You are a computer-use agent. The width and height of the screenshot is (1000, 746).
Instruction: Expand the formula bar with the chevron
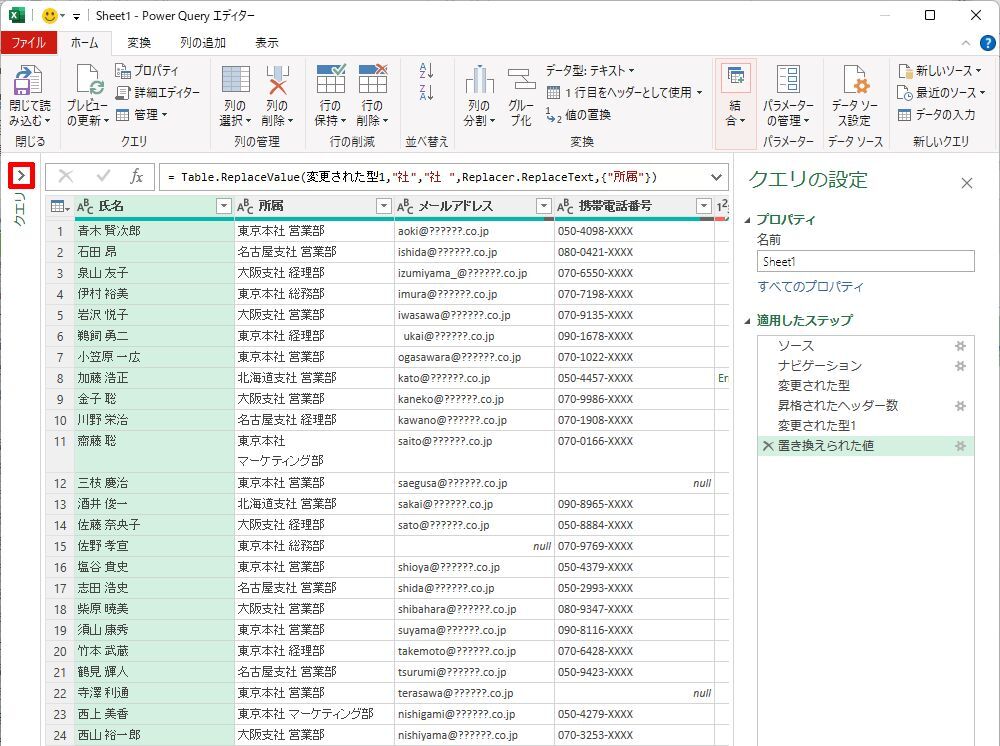[x=716, y=177]
